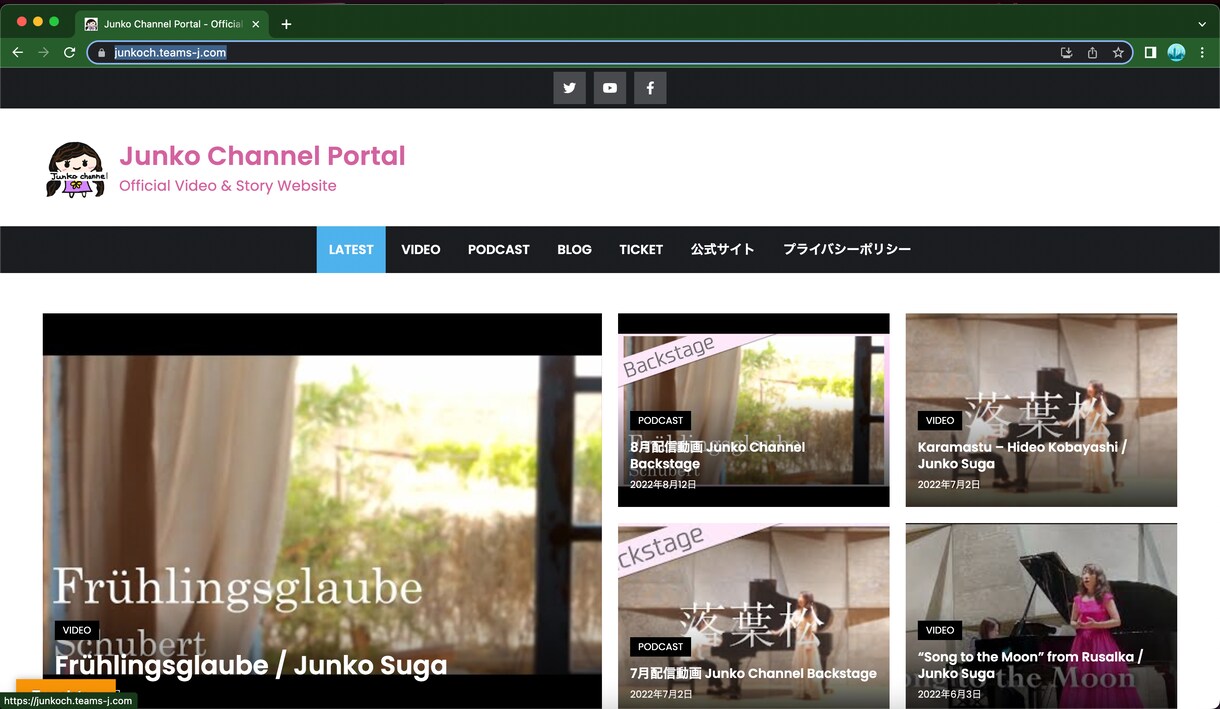The image size is (1220, 709).
Task: Close the Junko Channel Portal tab
Action: (256, 24)
